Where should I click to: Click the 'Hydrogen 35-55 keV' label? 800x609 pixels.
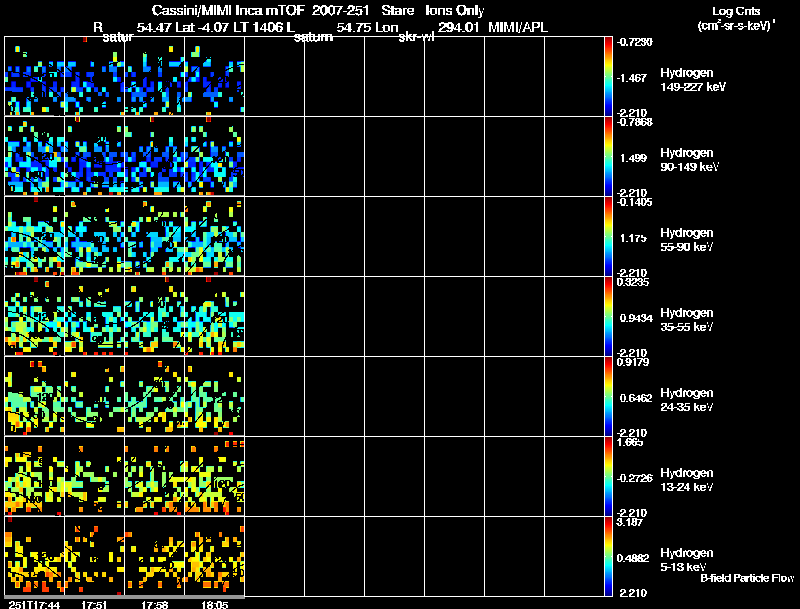click(687, 320)
